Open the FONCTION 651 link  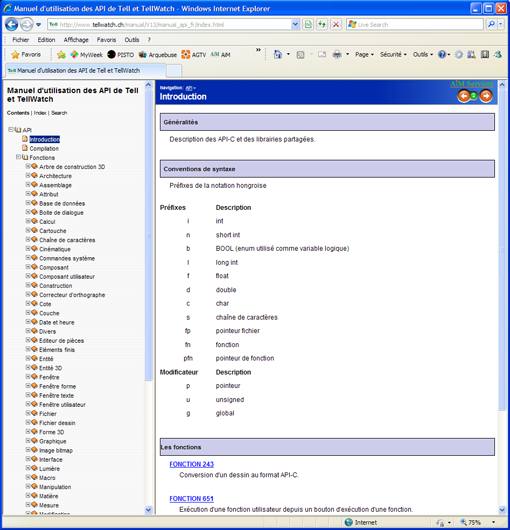(191, 499)
